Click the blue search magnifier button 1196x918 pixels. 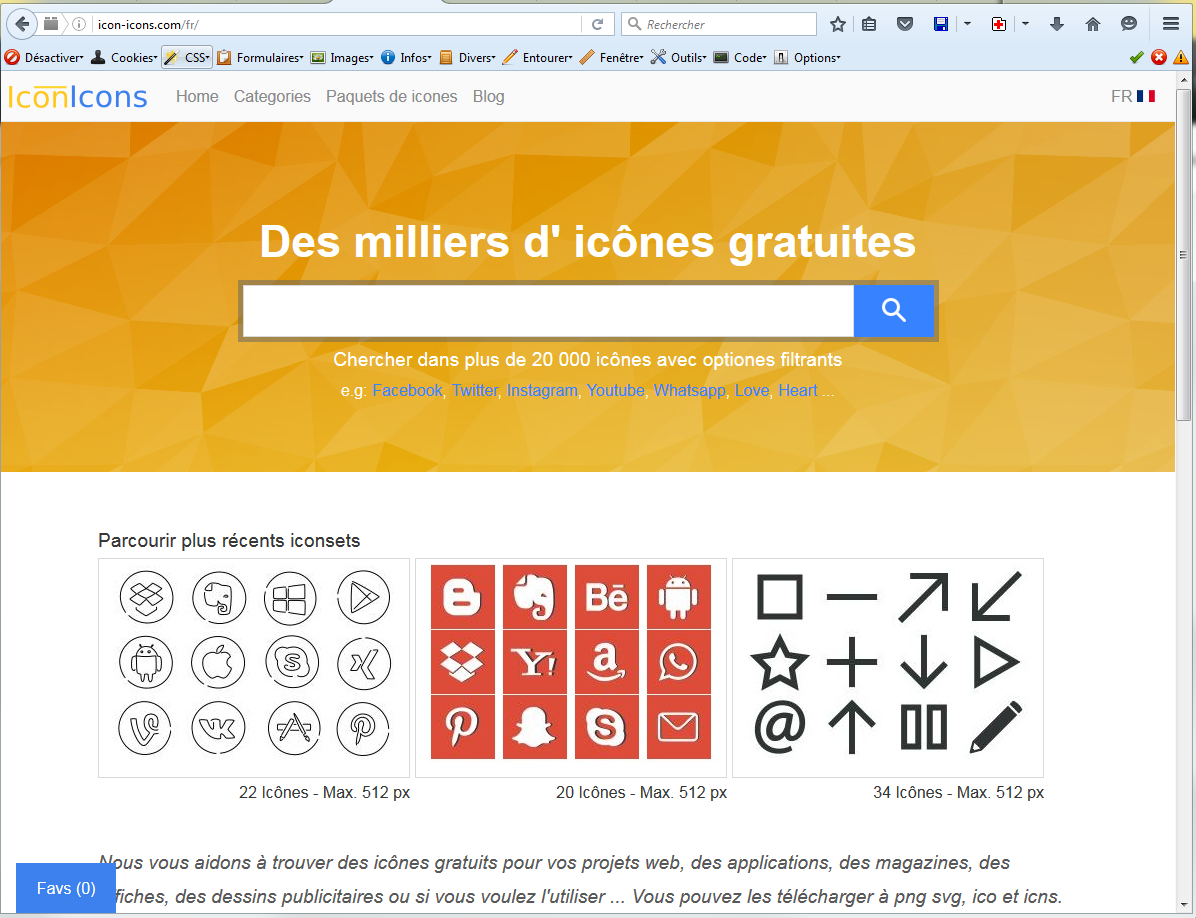coord(893,311)
